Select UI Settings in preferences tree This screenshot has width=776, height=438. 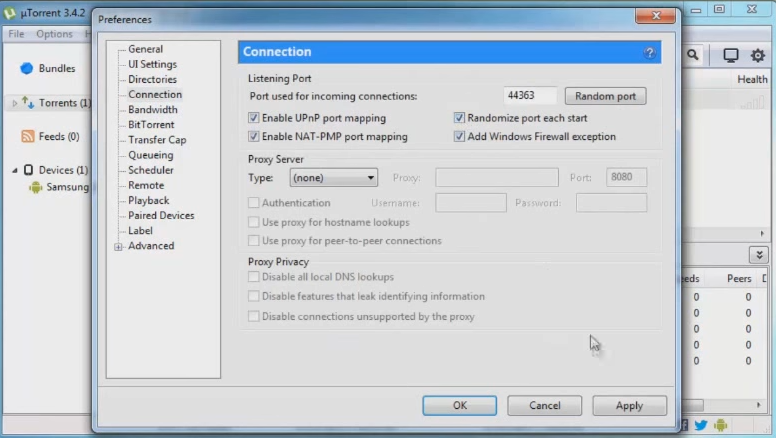pos(152,64)
